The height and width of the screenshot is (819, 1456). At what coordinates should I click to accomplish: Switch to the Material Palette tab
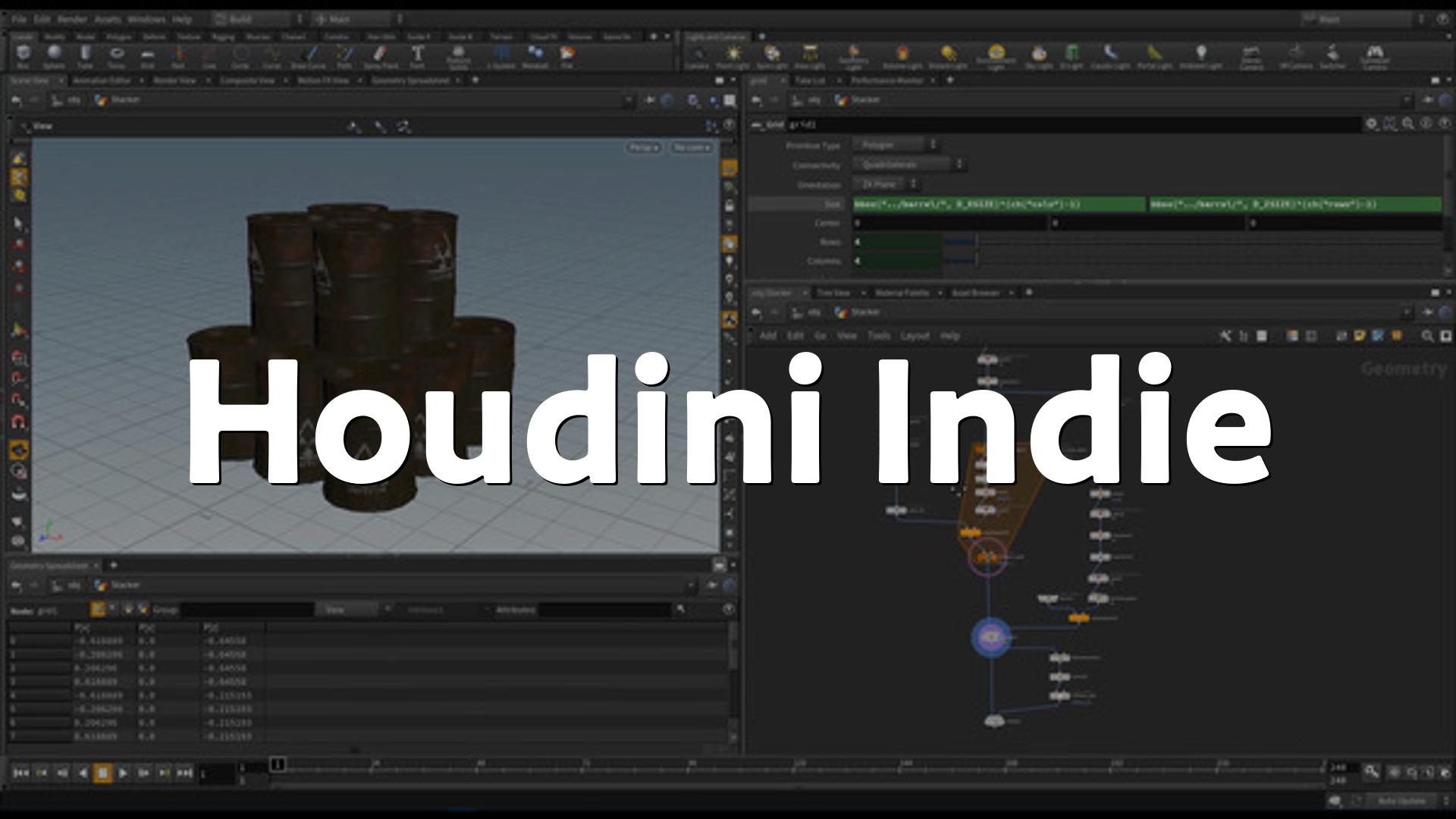click(902, 292)
